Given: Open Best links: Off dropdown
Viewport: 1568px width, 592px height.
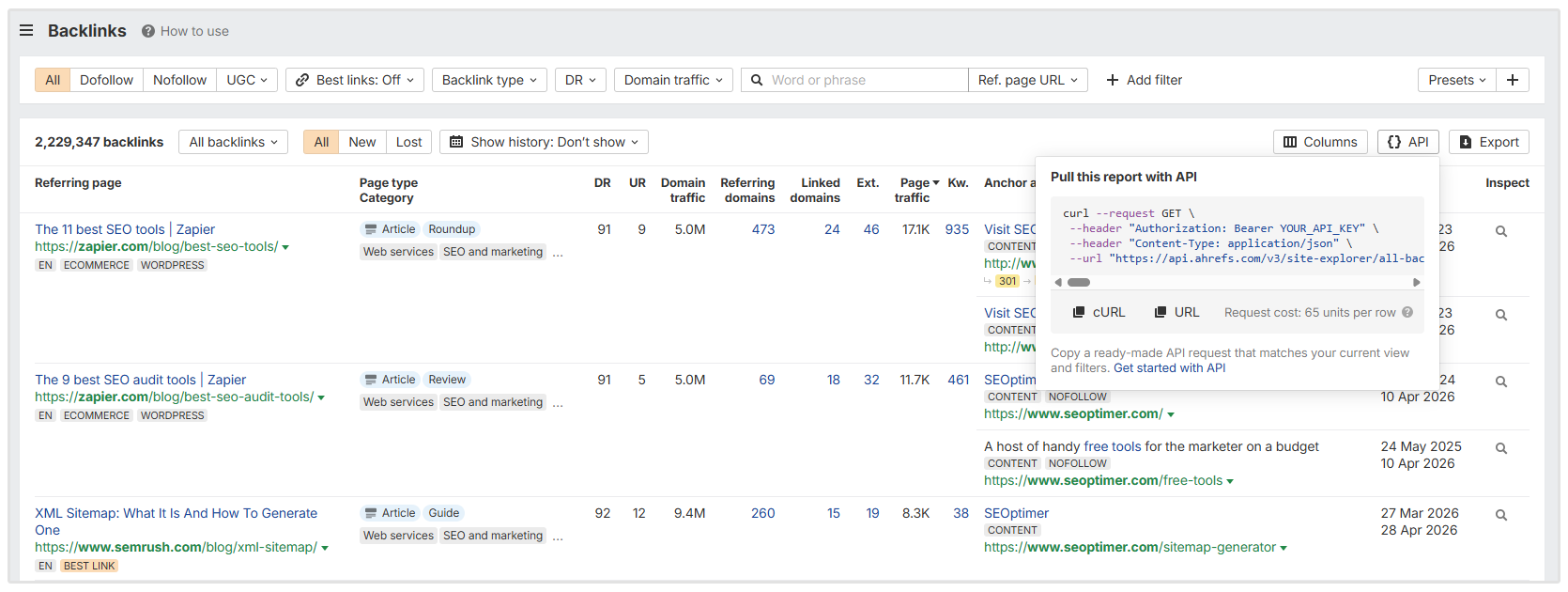Looking at the screenshot, I should [355, 80].
